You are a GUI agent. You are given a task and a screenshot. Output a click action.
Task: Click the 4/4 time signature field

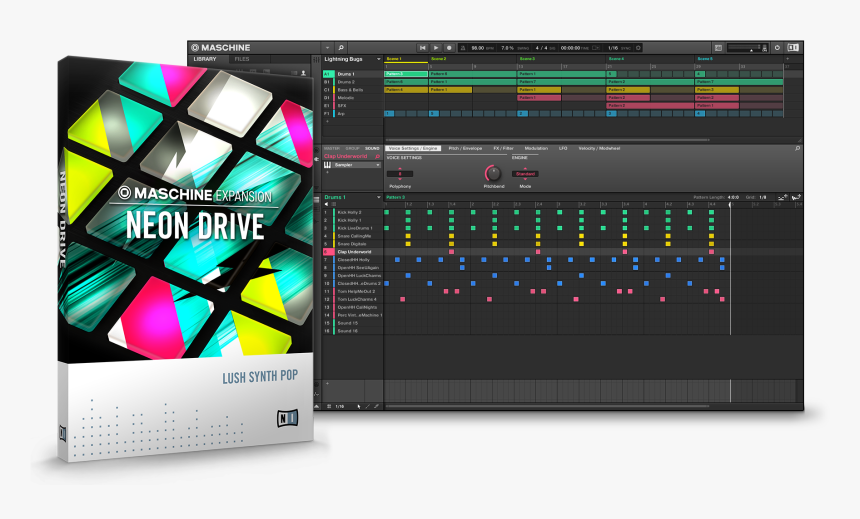[541, 48]
